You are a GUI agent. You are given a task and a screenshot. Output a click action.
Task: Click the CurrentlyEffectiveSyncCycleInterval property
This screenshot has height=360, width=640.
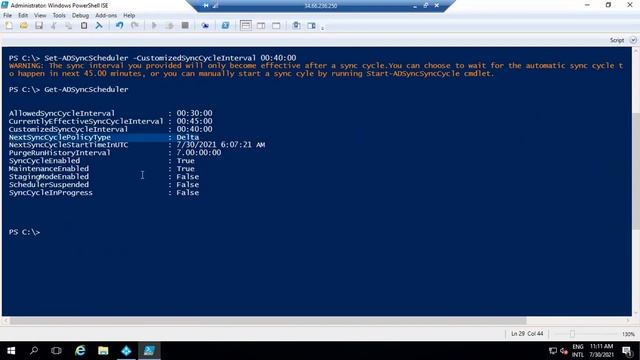pos(86,121)
